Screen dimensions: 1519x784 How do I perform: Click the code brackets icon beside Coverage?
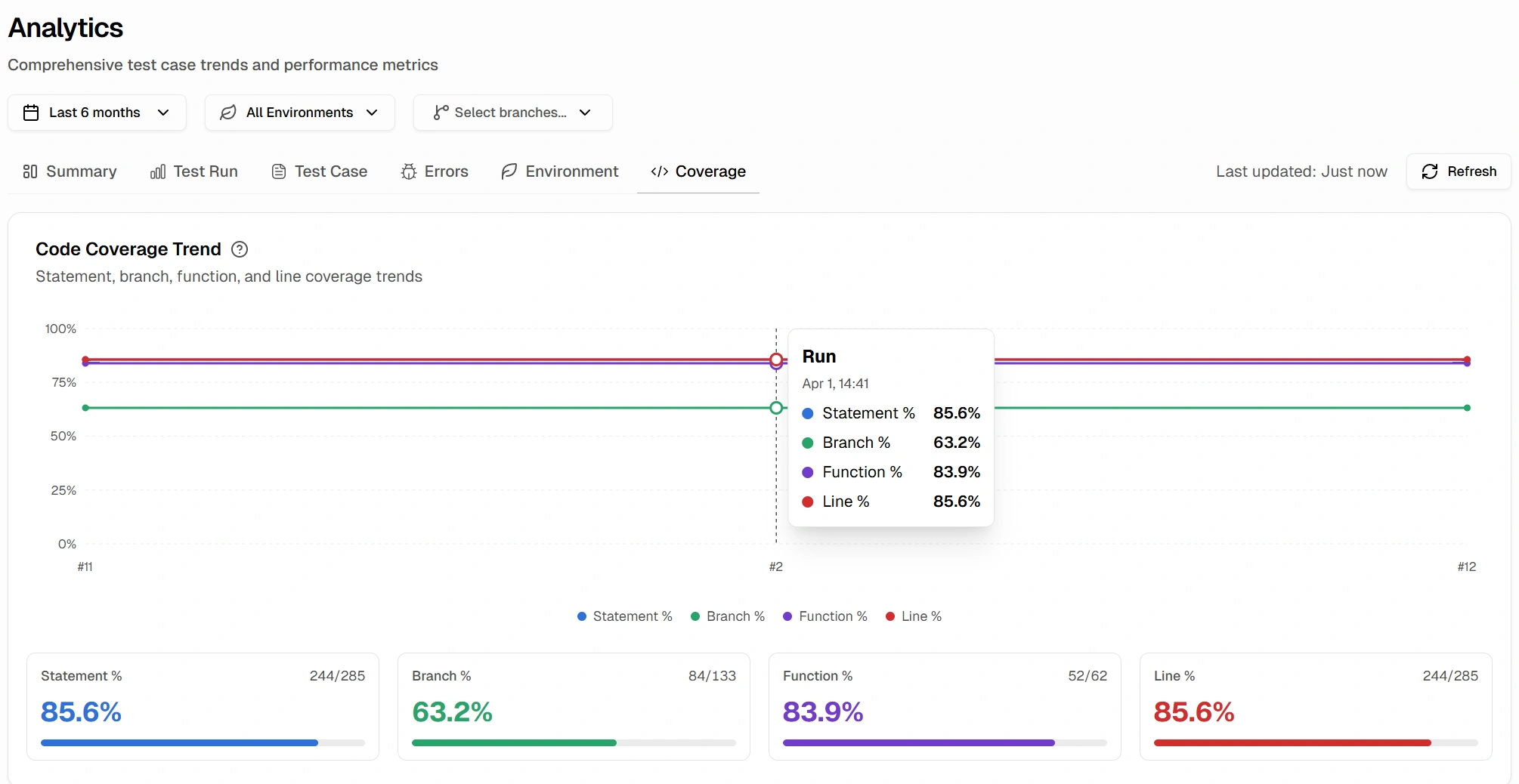coord(659,171)
